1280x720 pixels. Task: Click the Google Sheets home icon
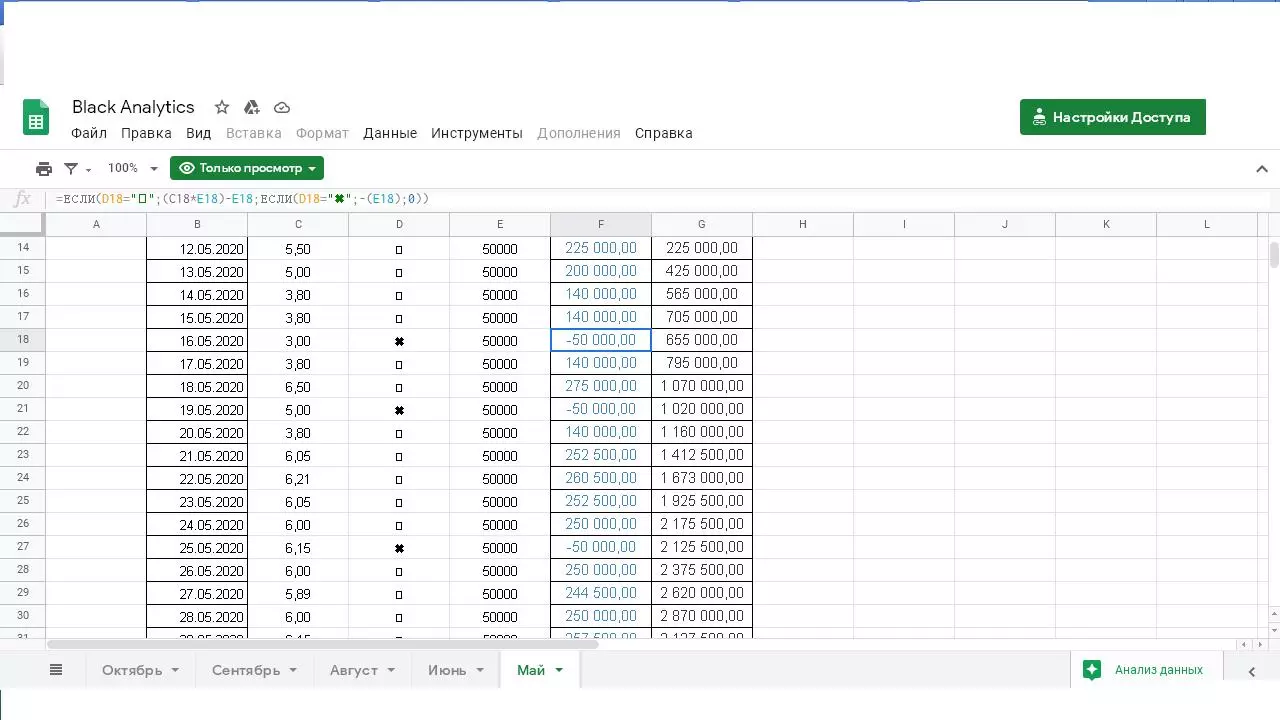(36, 118)
